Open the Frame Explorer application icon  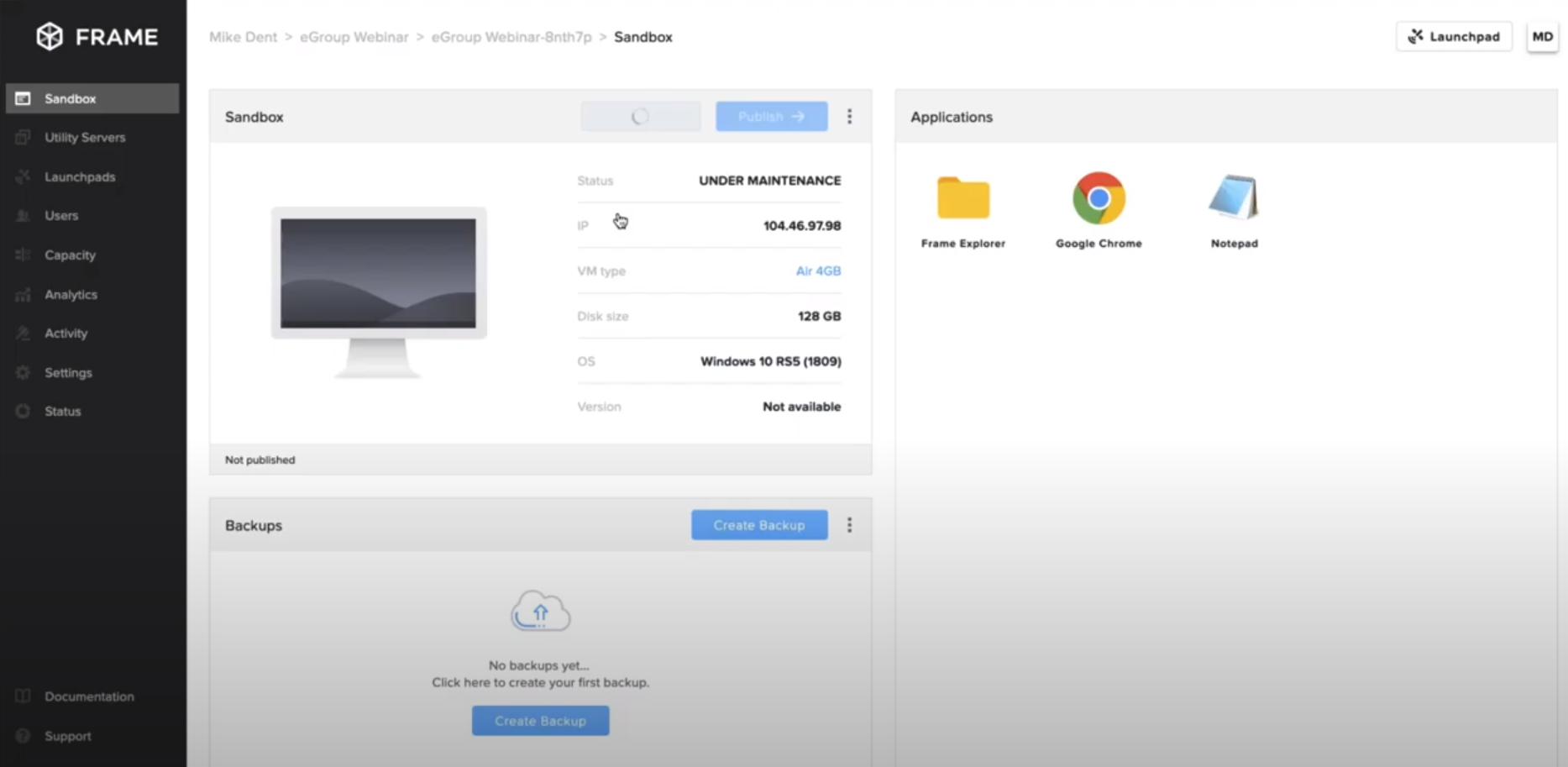coord(963,198)
